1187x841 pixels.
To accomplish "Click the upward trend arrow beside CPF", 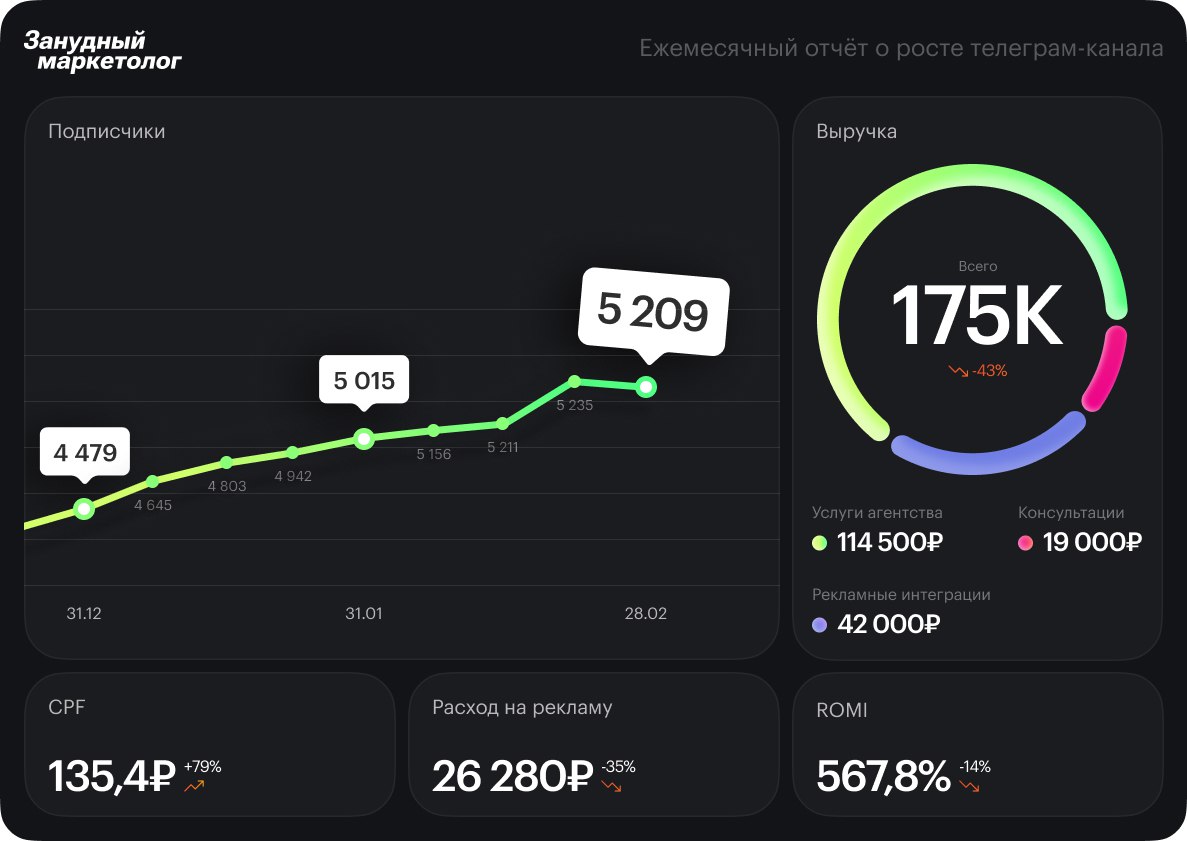I will (x=194, y=786).
